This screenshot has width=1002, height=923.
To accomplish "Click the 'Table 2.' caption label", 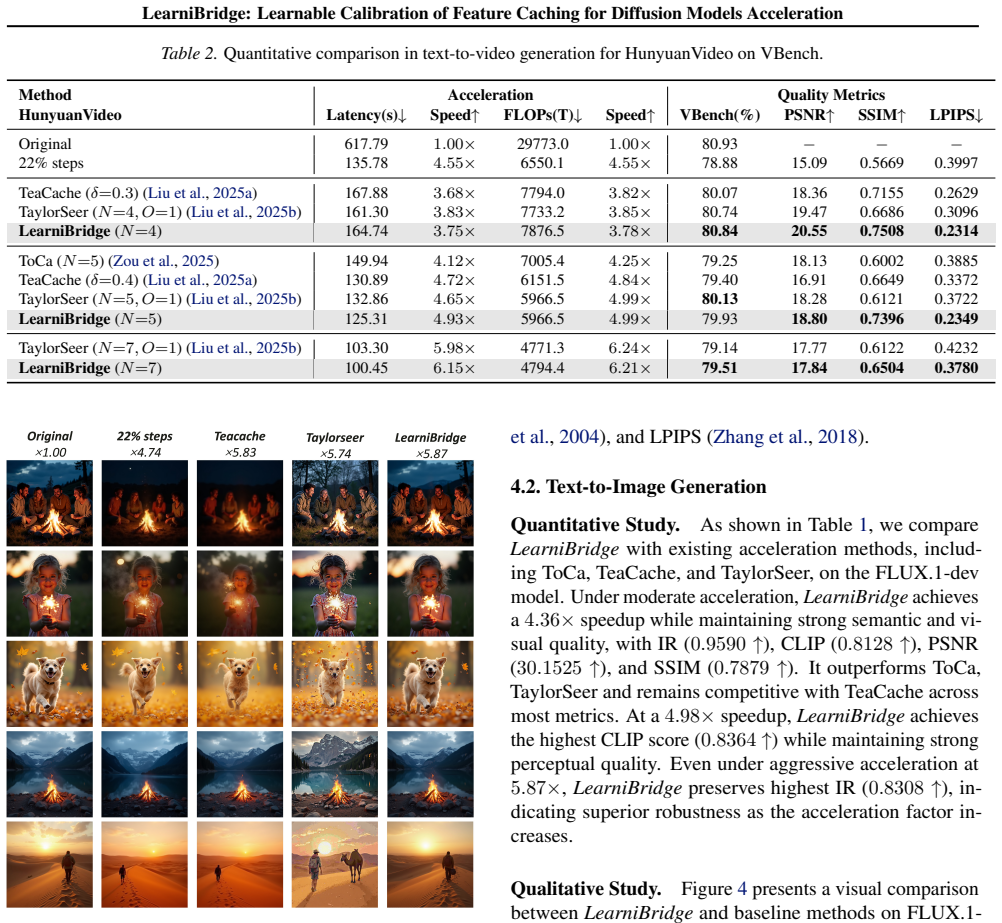I will coord(189,54).
